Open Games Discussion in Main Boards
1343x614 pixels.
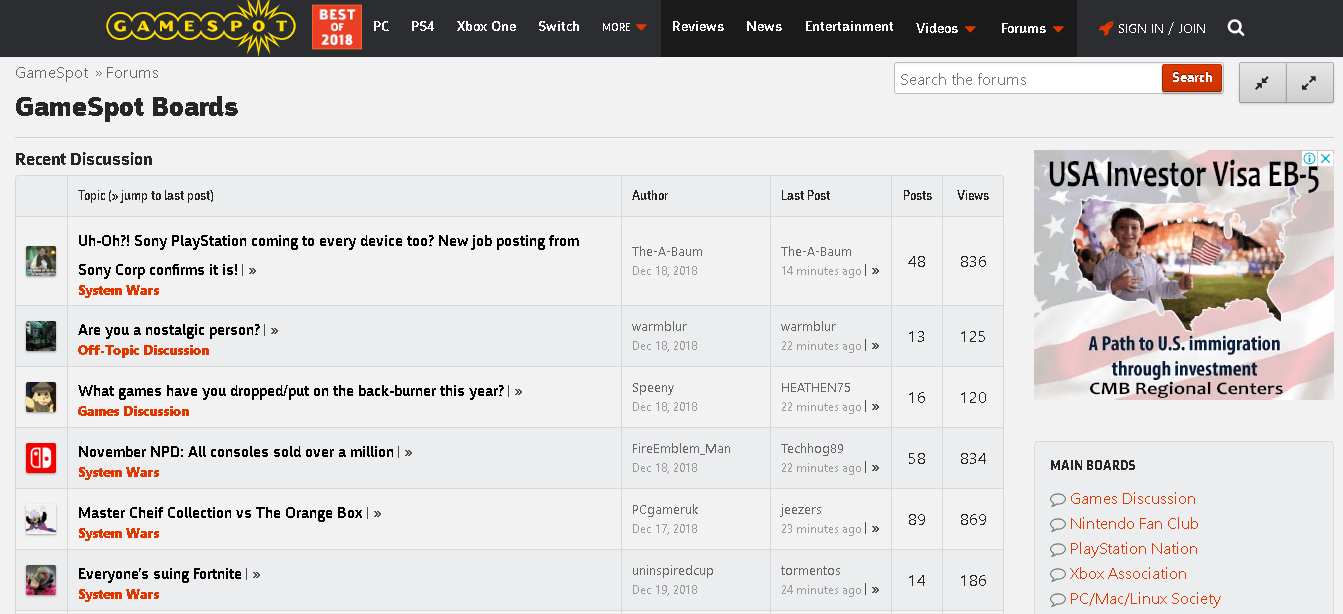pyautogui.click(x=1133, y=499)
